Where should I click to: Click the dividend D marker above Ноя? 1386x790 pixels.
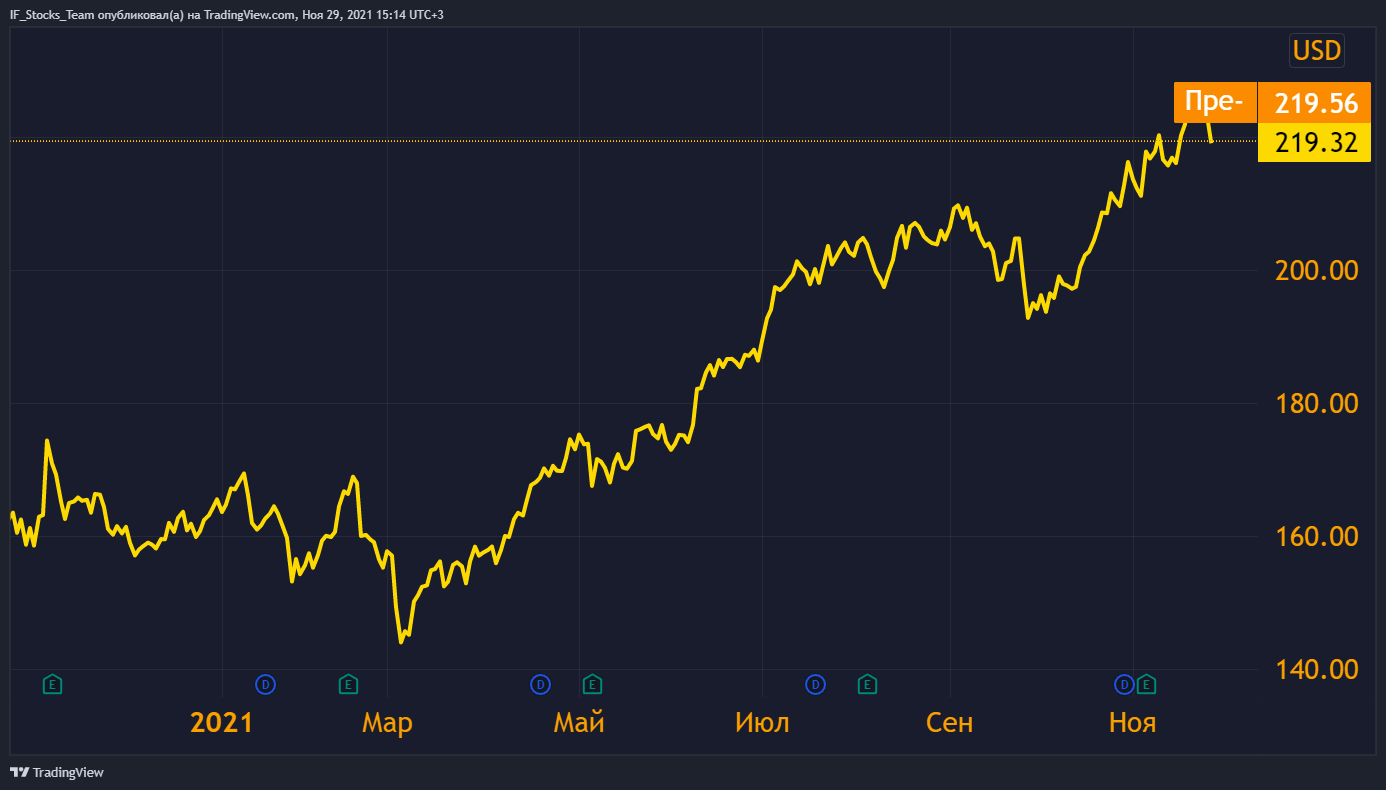1124,685
